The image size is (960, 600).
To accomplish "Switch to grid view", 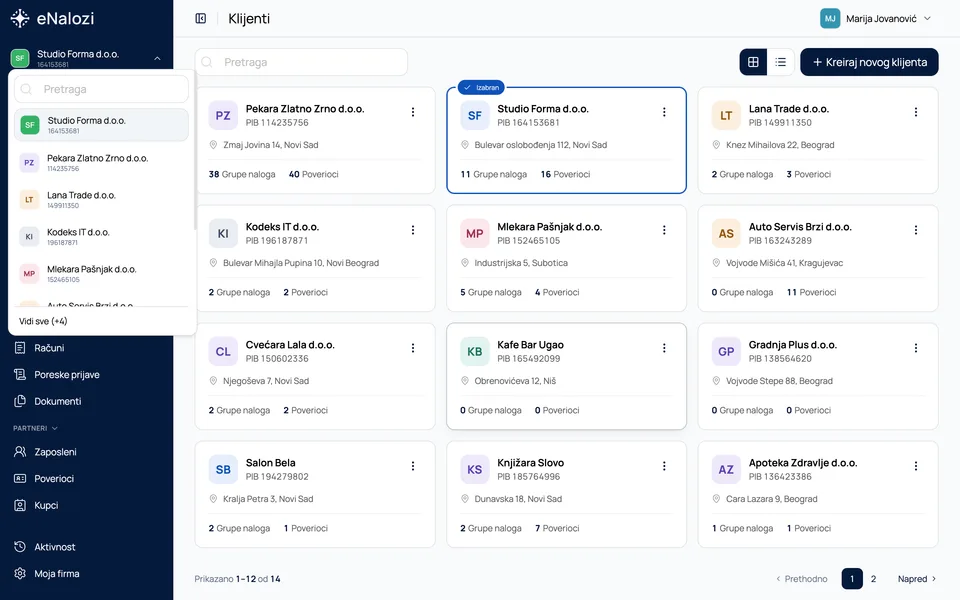I will point(753,62).
